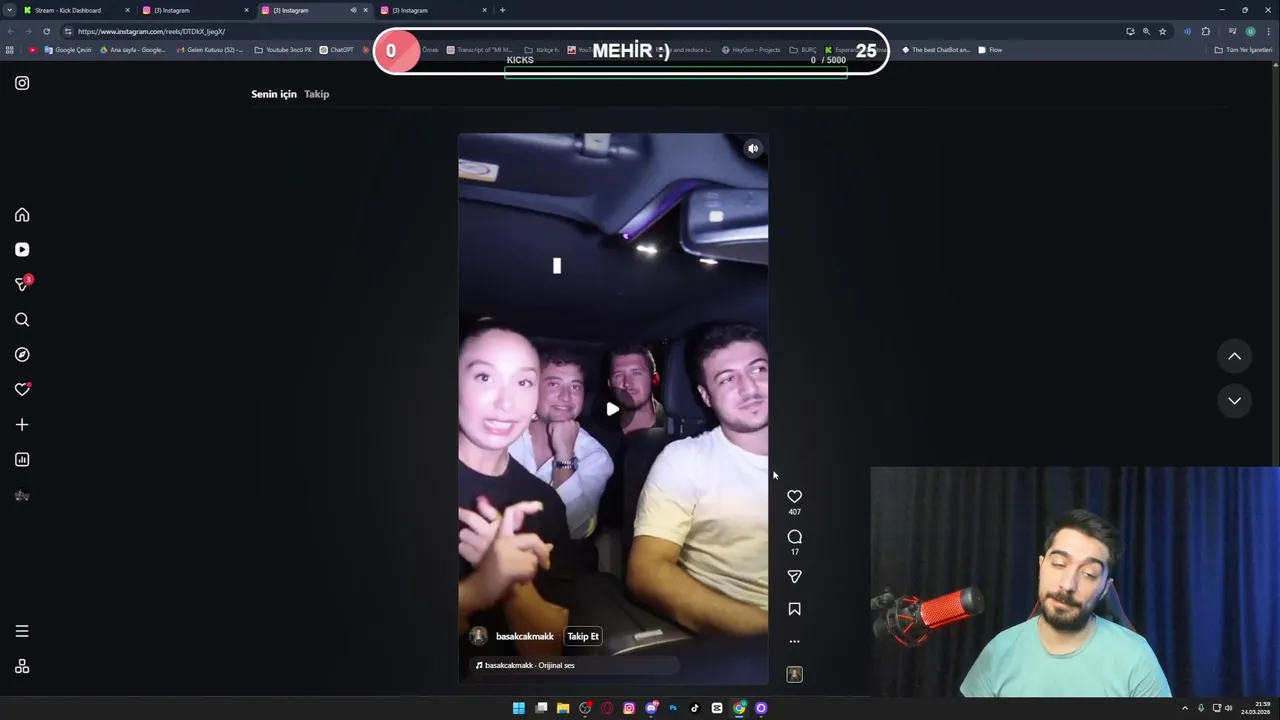Follow with the Takip Et button
1280x720 pixels.
click(x=583, y=637)
